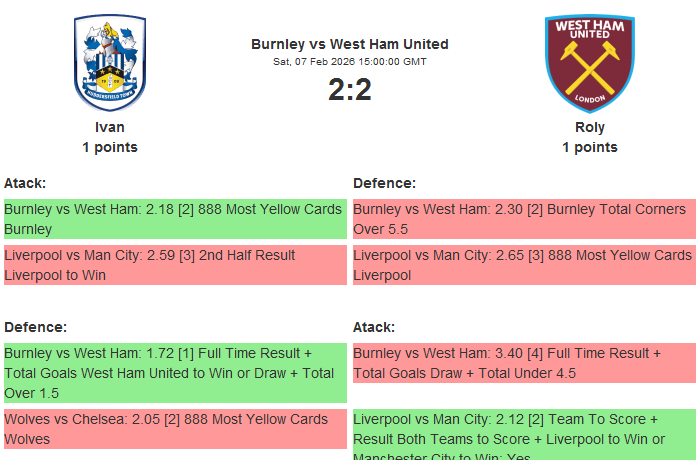Click Roly's 1 points label

590,147
